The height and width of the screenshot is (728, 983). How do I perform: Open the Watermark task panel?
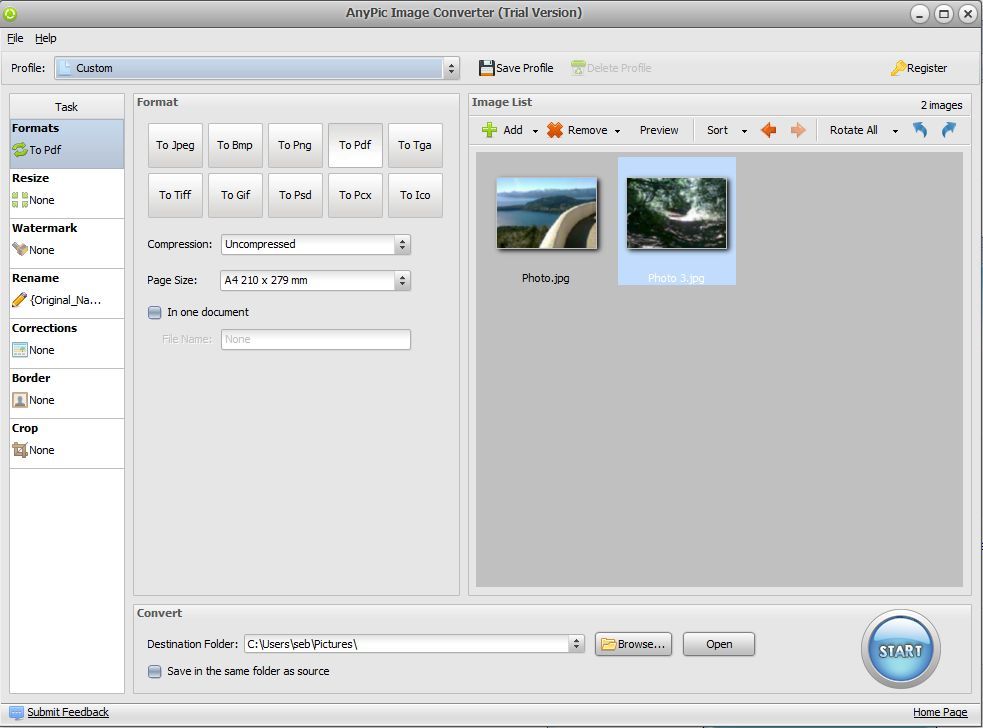(x=45, y=228)
